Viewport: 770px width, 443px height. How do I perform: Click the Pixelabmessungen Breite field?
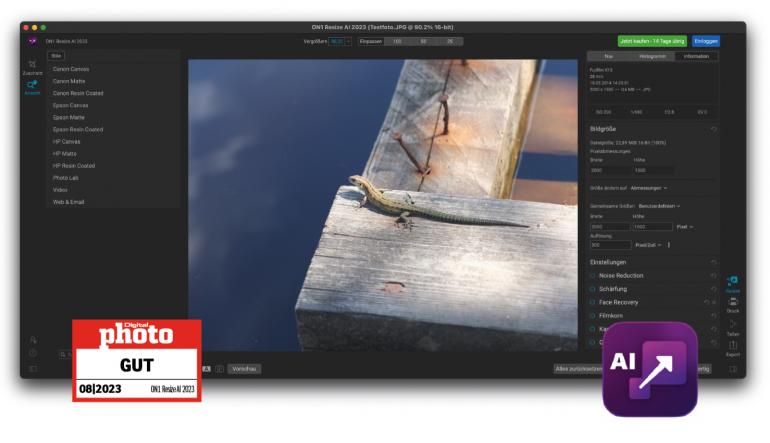[609, 170]
